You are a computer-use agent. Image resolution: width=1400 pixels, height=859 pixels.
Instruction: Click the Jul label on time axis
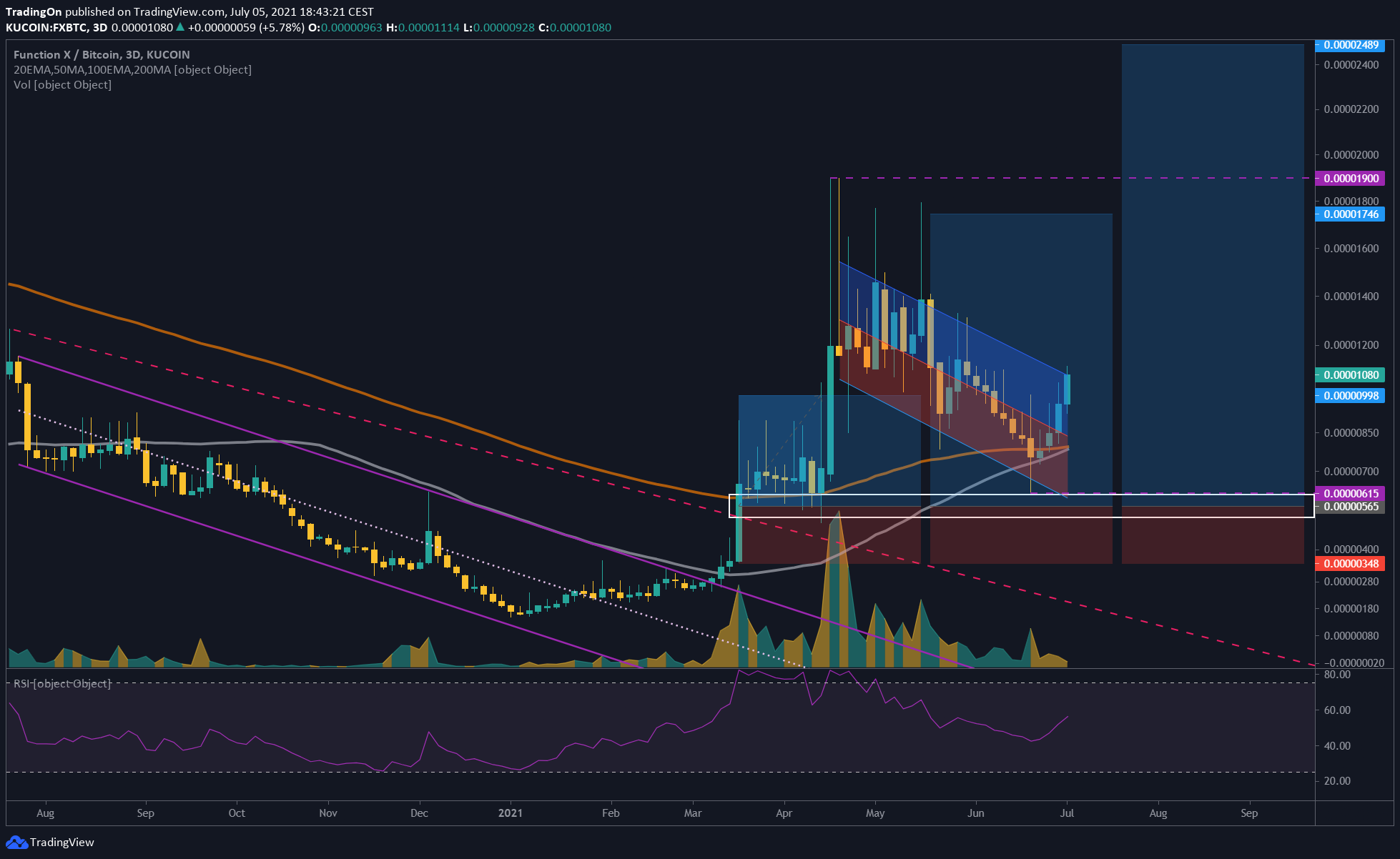pyautogui.click(x=1067, y=813)
